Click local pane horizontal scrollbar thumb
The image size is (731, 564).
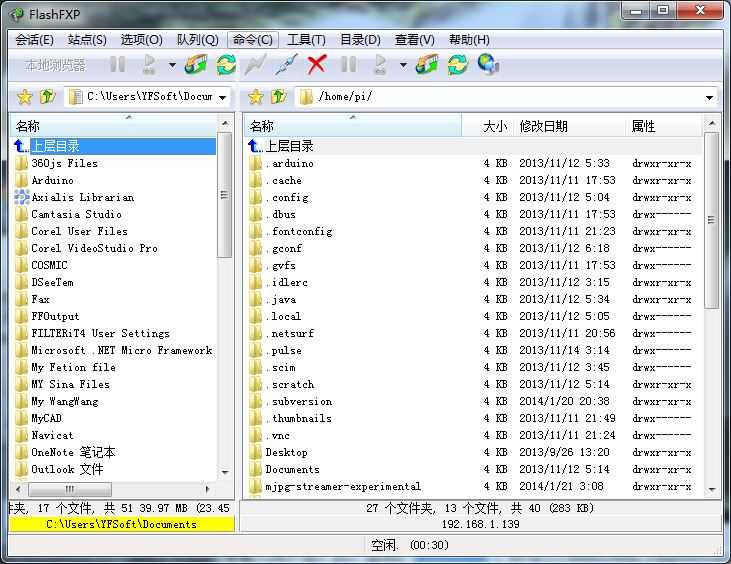pos(70,489)
